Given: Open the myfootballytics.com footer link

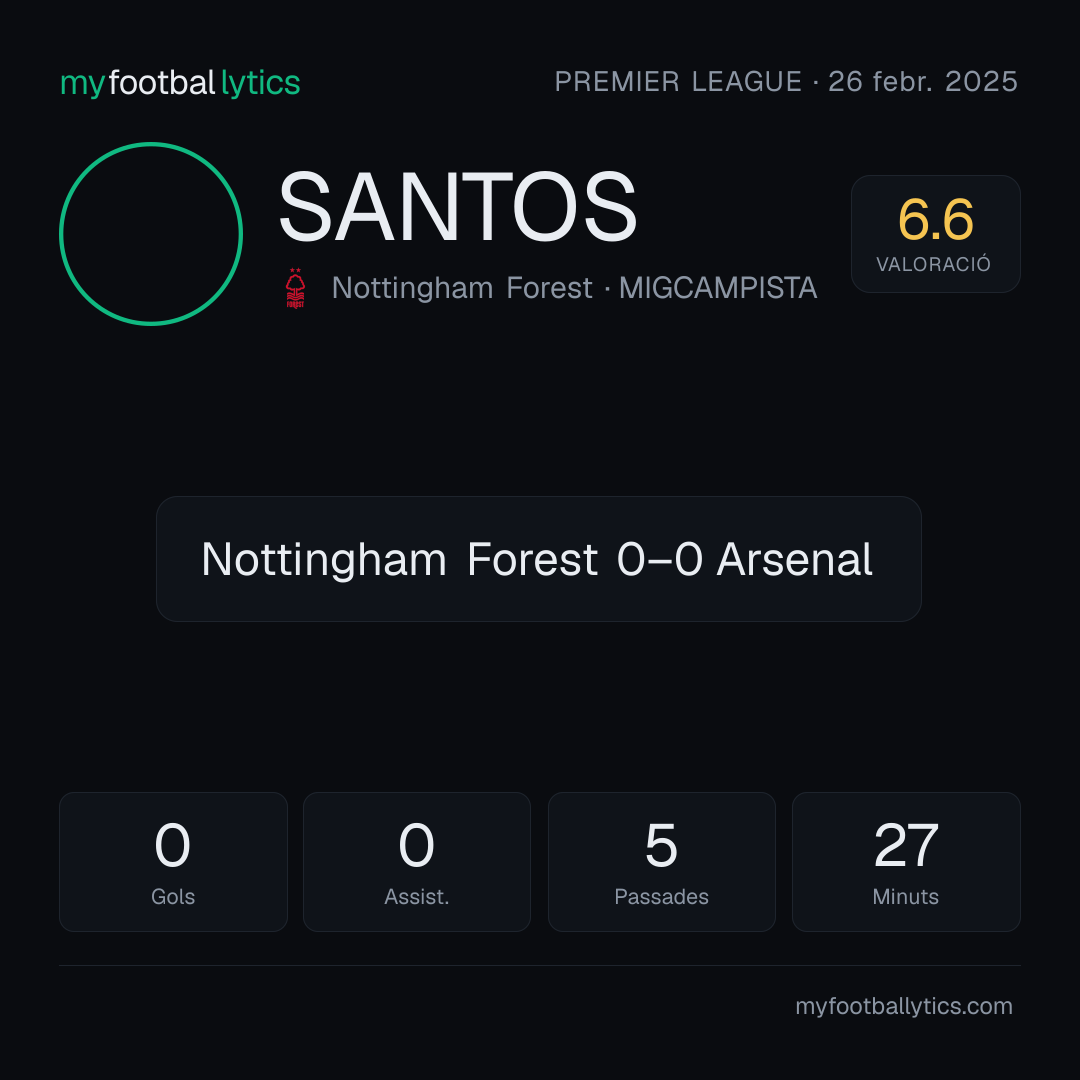Looking at the screenshot, I should click(904, 1006).
